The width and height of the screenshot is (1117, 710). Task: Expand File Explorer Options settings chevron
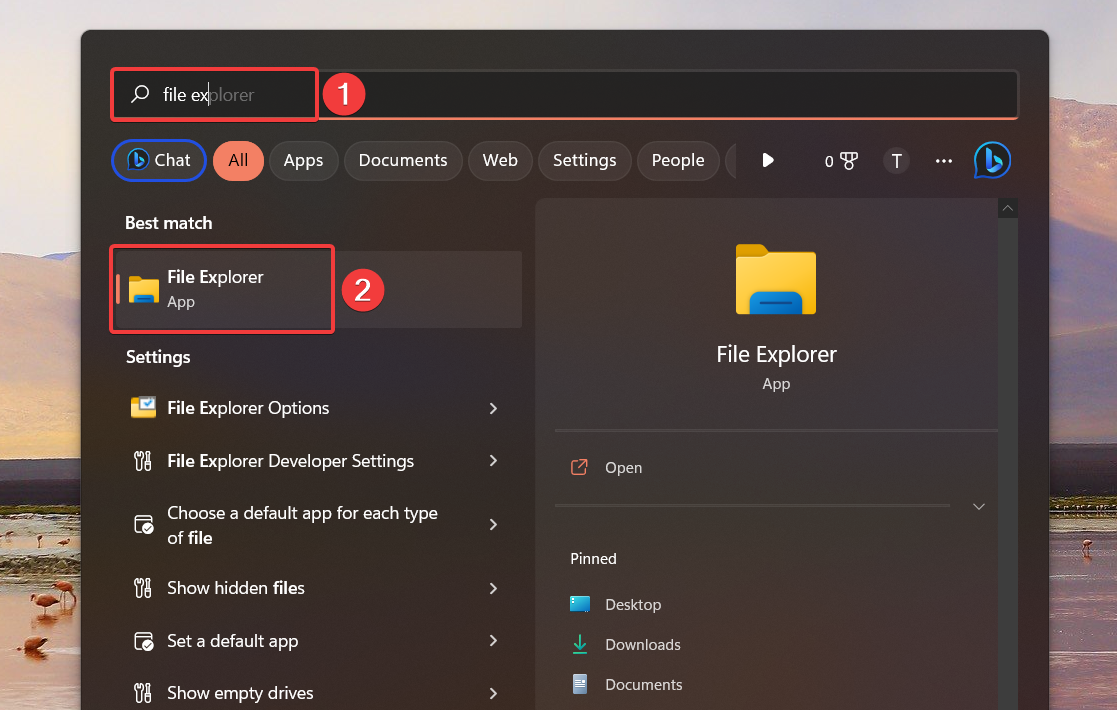(493, 408)
